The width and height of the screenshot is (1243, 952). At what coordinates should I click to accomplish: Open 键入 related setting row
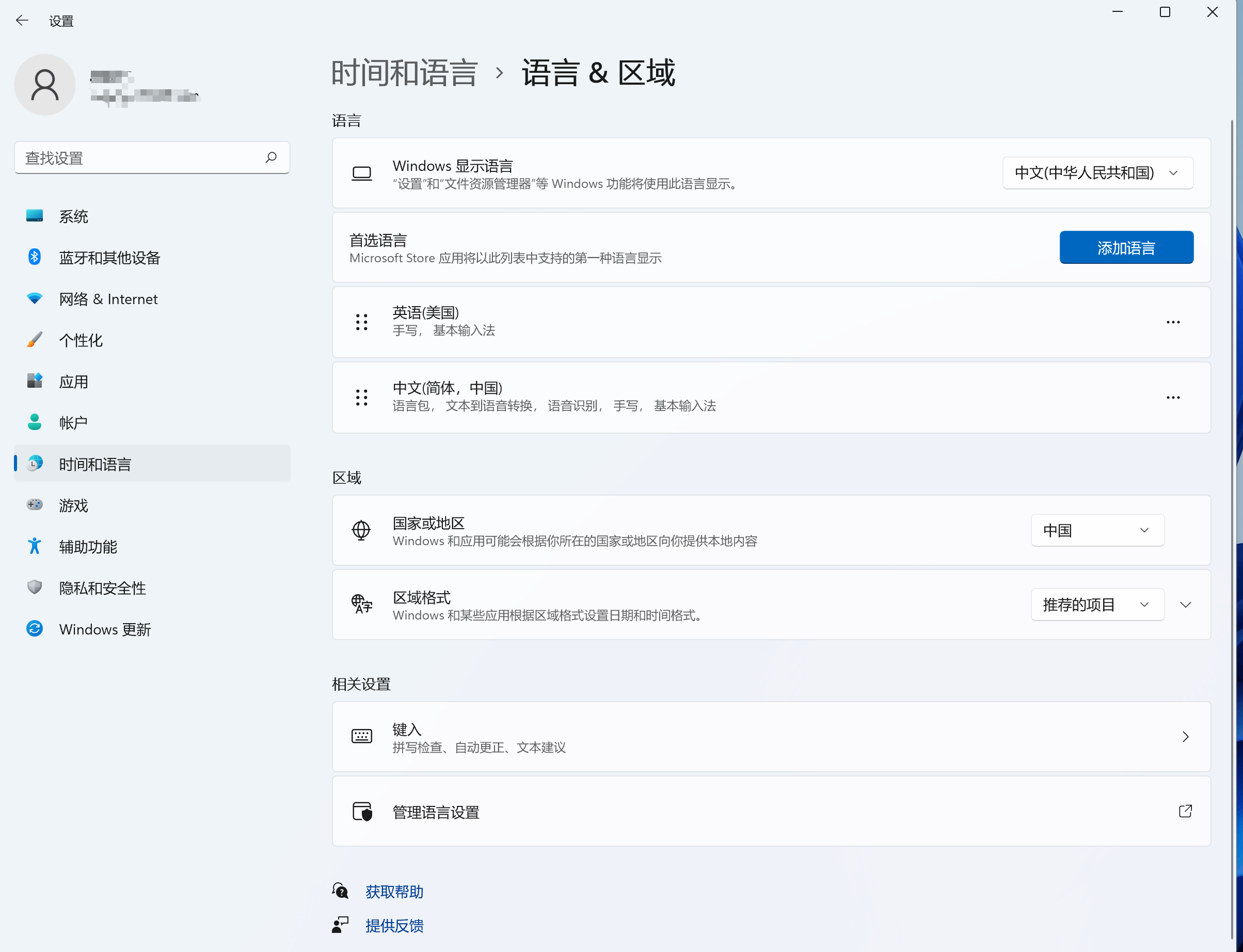[772, 737]
